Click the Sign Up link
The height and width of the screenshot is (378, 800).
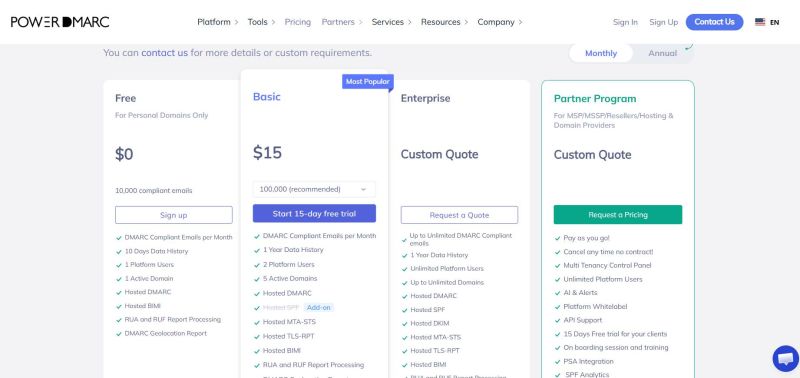(663, 22)
